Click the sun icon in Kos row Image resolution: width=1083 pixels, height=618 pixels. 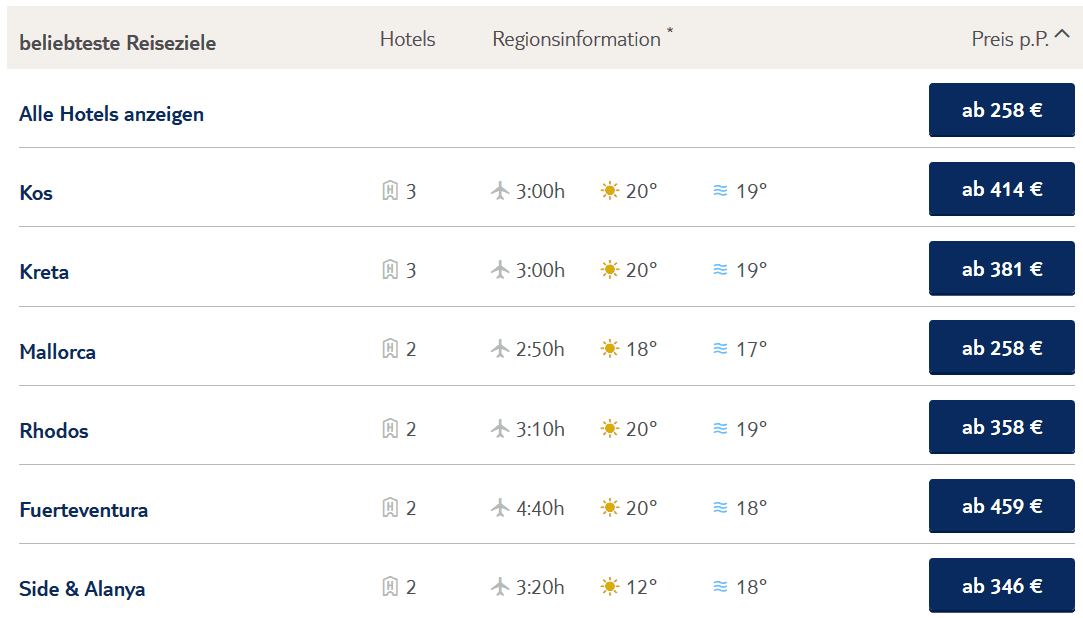tap(610, 191)
